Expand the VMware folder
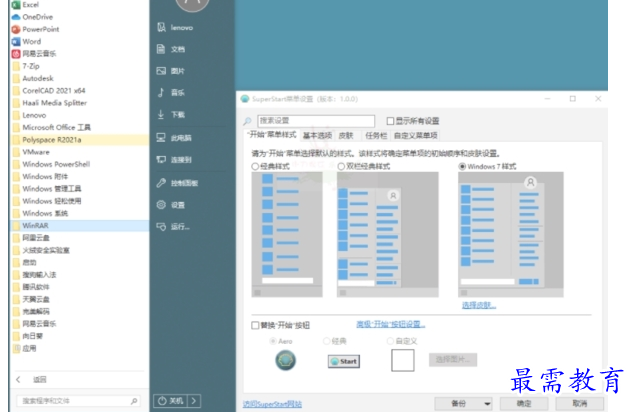Screen dimensions: 632x412 [31, 152]
